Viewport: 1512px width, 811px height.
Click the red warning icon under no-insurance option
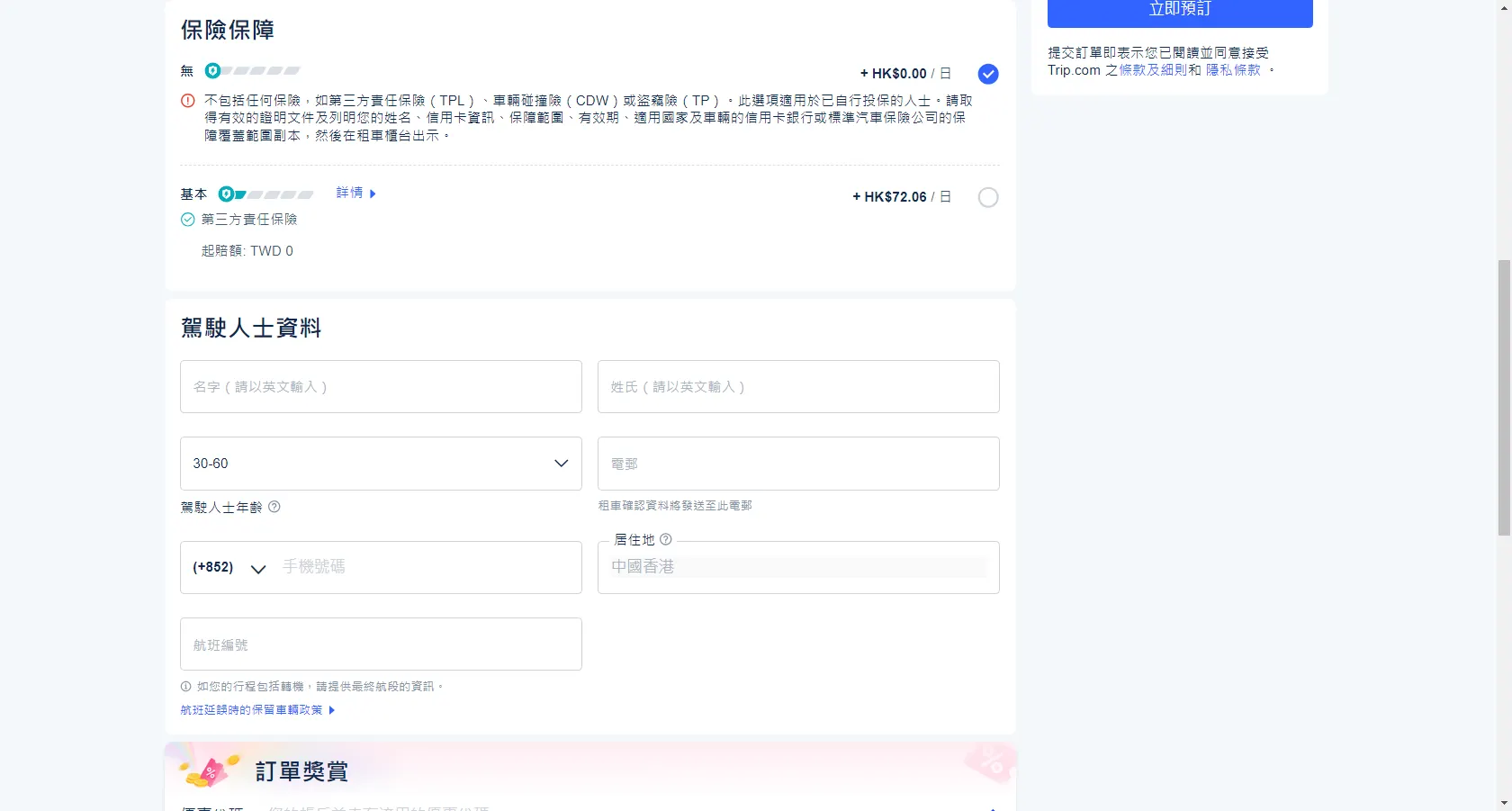pyautogui.click(x=188, y=101)
